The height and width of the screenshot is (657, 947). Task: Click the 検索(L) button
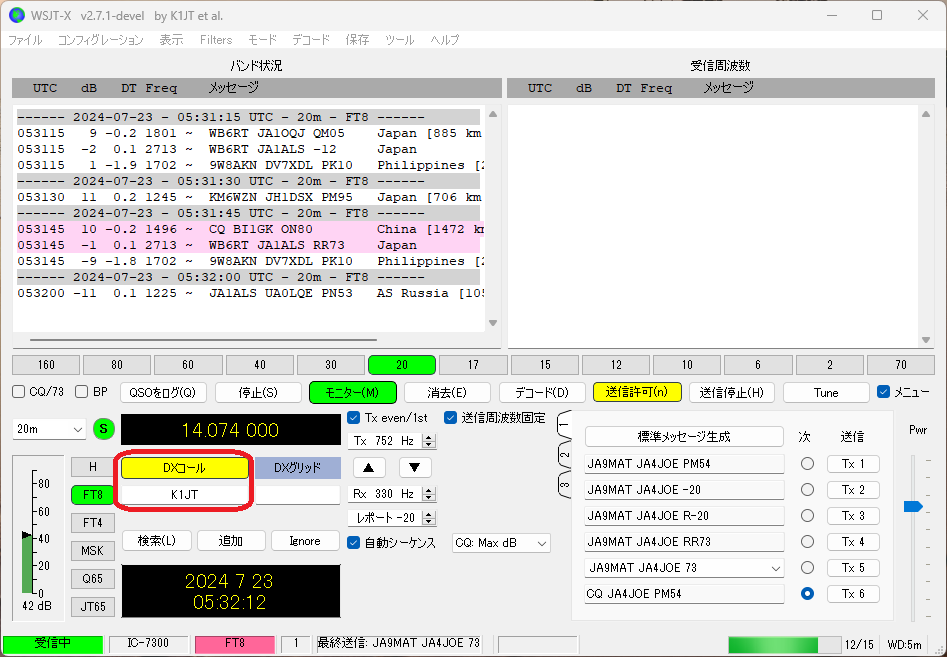pos(156,541)
